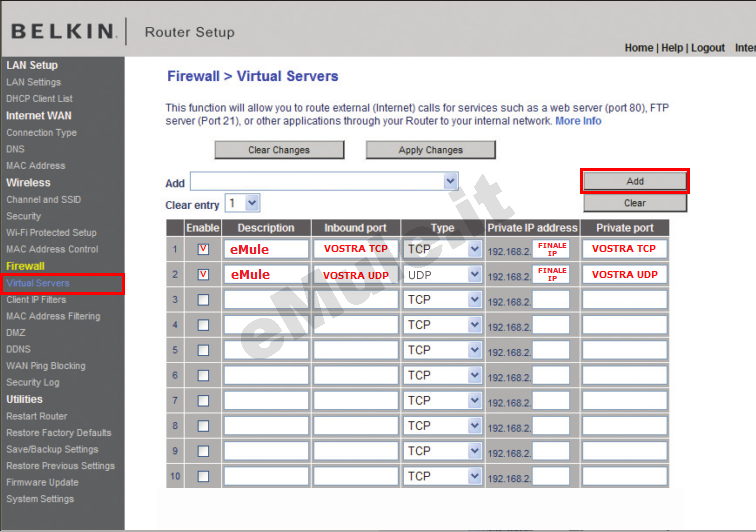756x532 pixels.
Task: Click the Private port field in row 10
Action: pyautogui.click(x=625, y=476)
